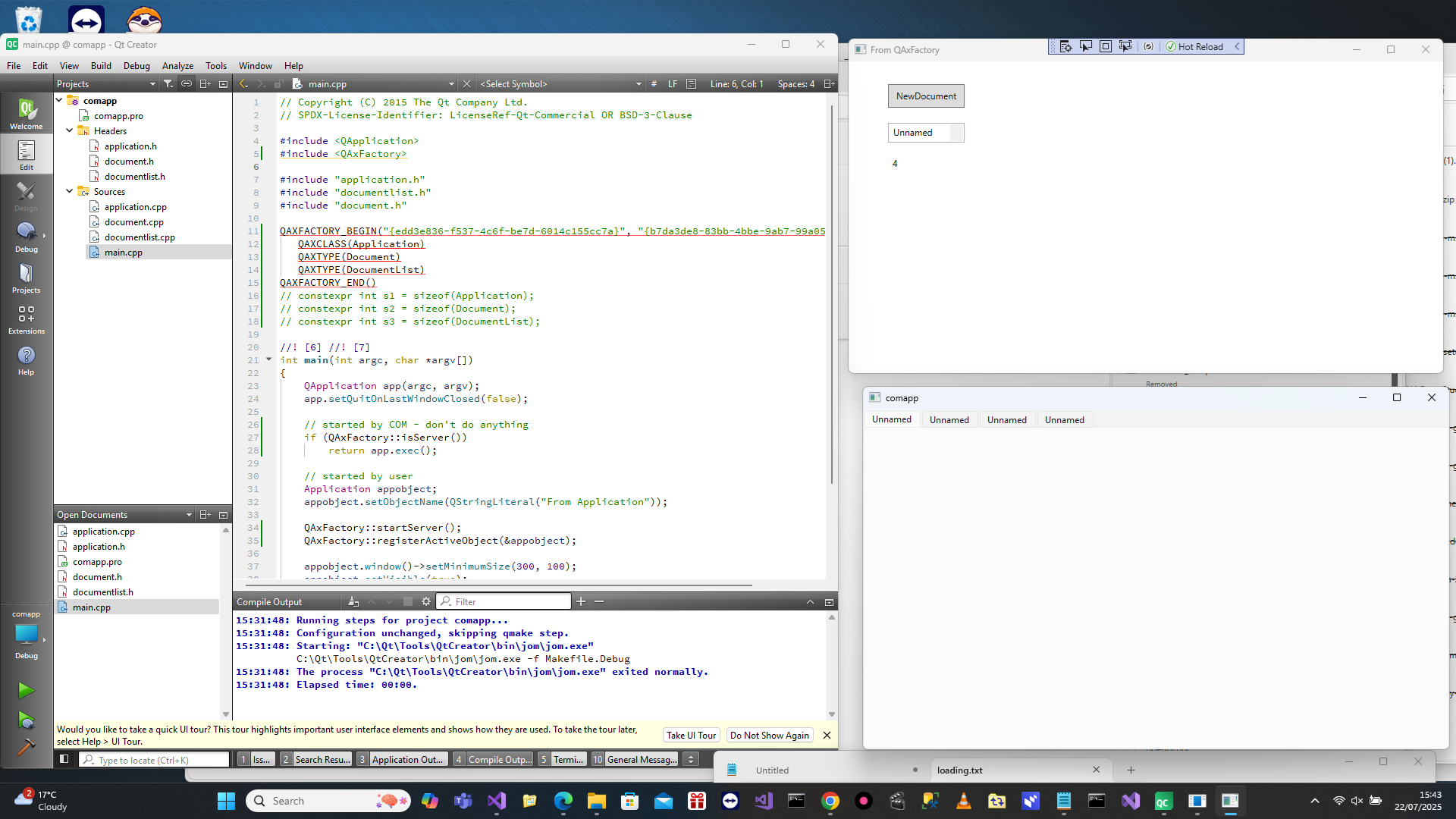Click the Hot Reload button
The image size is (1456, 819).
pyautogui.click(x=1196, y=46)
